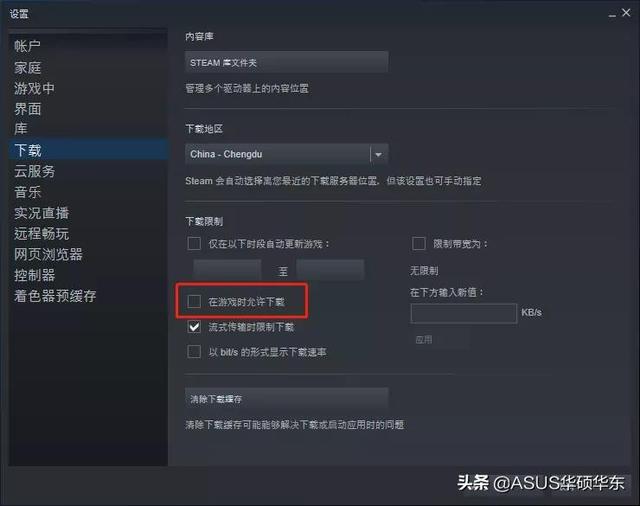Check the 限制带宽为 option

[x=419, y=244]
